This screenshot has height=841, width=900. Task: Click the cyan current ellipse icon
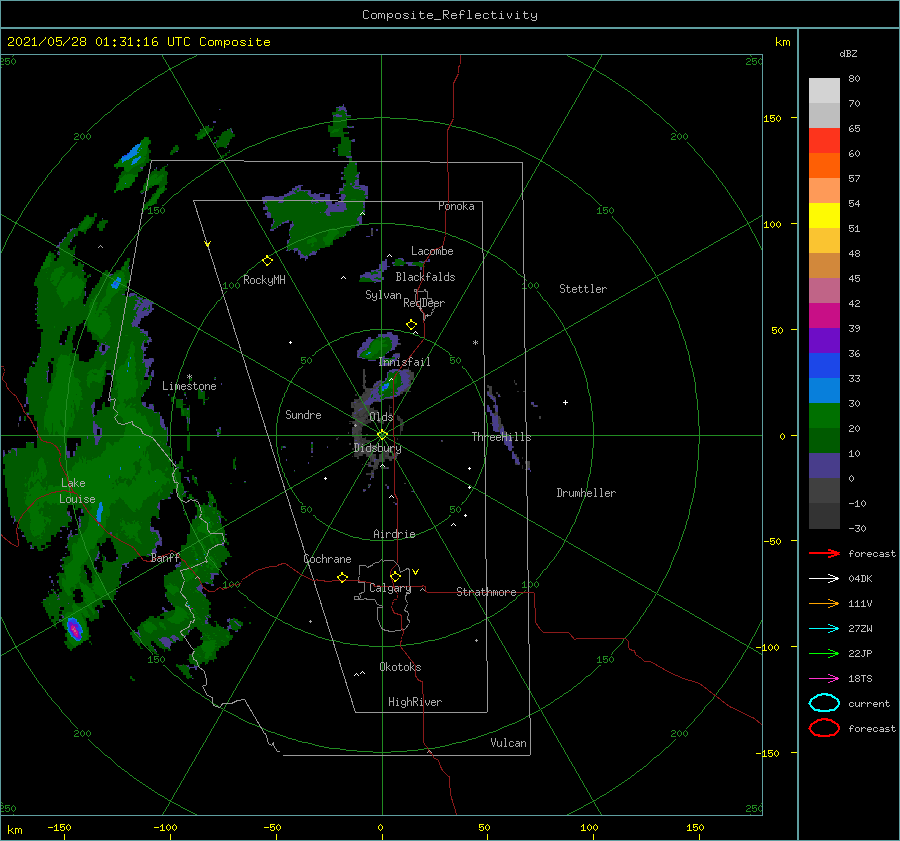pyautogui.click(x=824, y=703)
